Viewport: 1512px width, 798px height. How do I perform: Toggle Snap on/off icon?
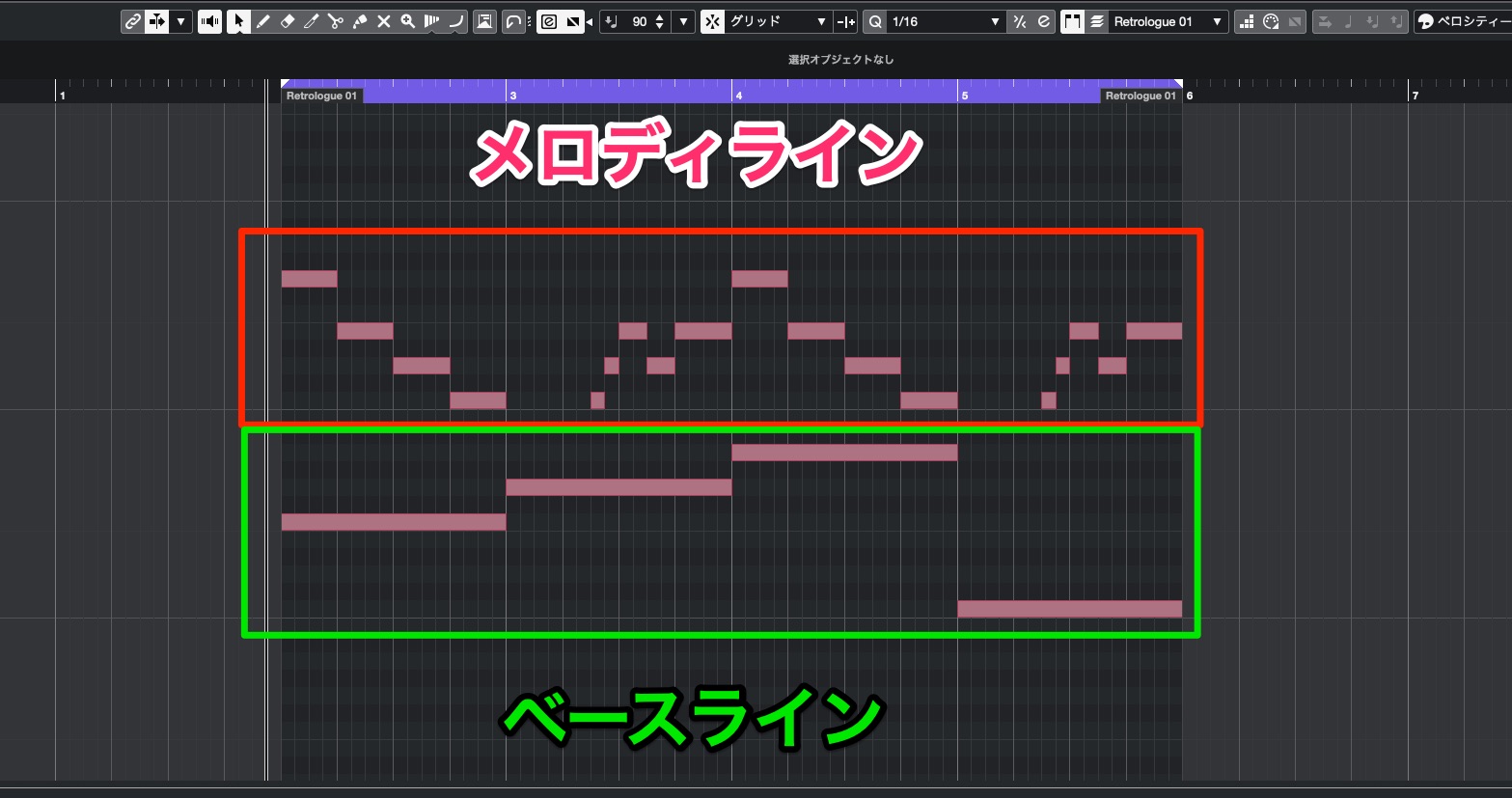pyautogui.click(x=712, y=21)
